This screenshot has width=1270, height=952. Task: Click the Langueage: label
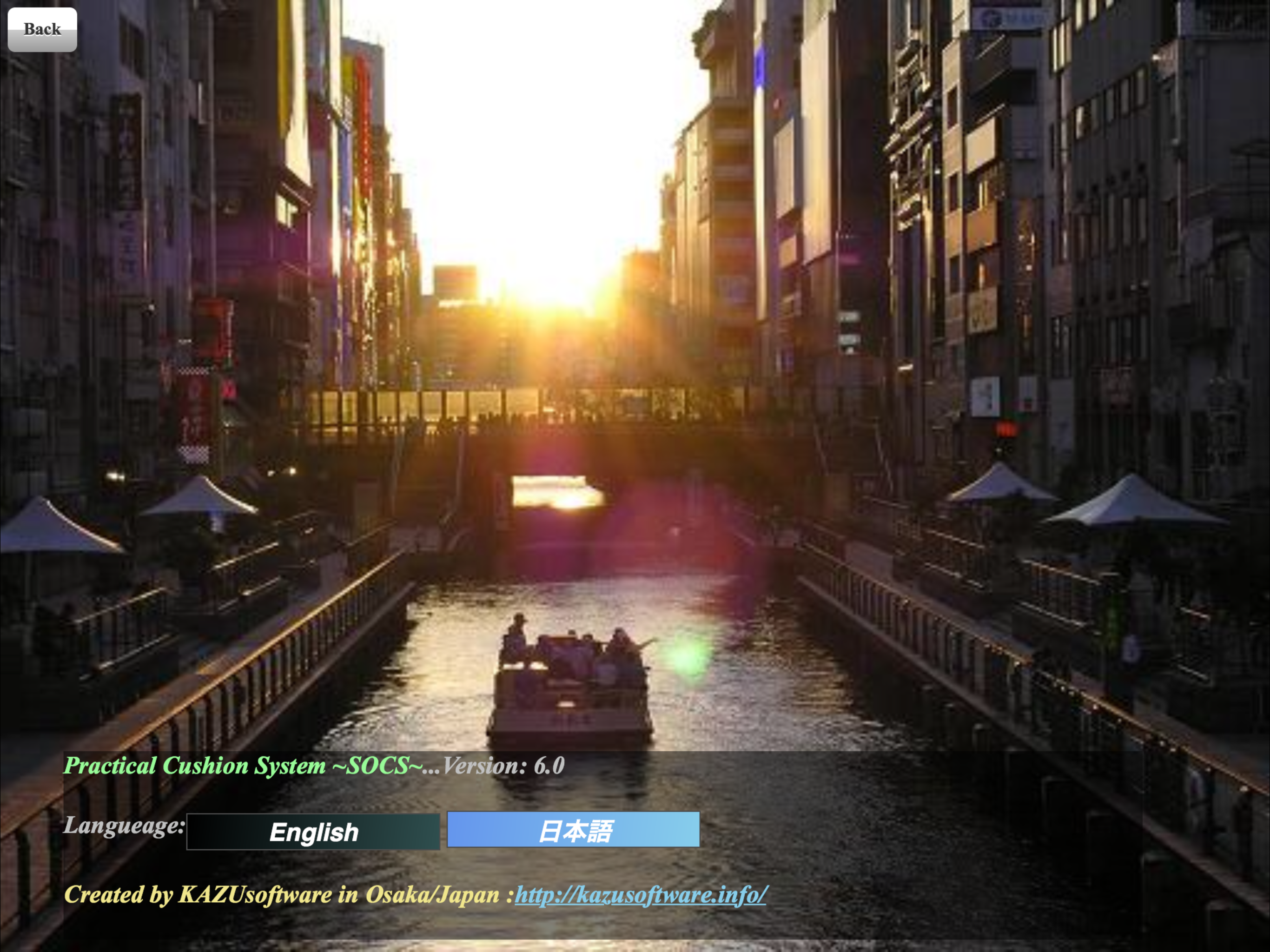pos(124,826)
